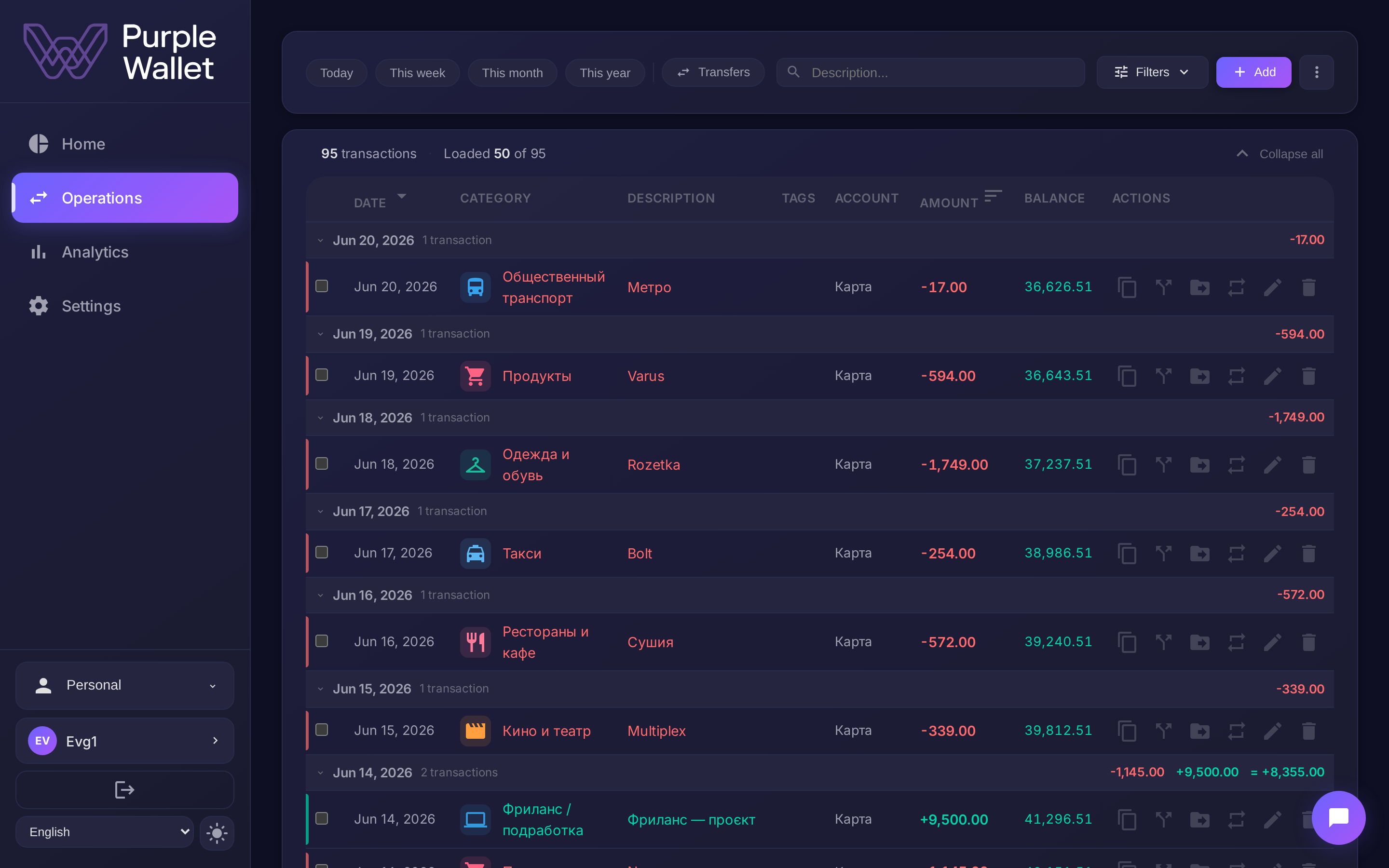Screen dimensions: 1389x868
Task: Open the three-dot more options menu
Action: click(1317, 72)
